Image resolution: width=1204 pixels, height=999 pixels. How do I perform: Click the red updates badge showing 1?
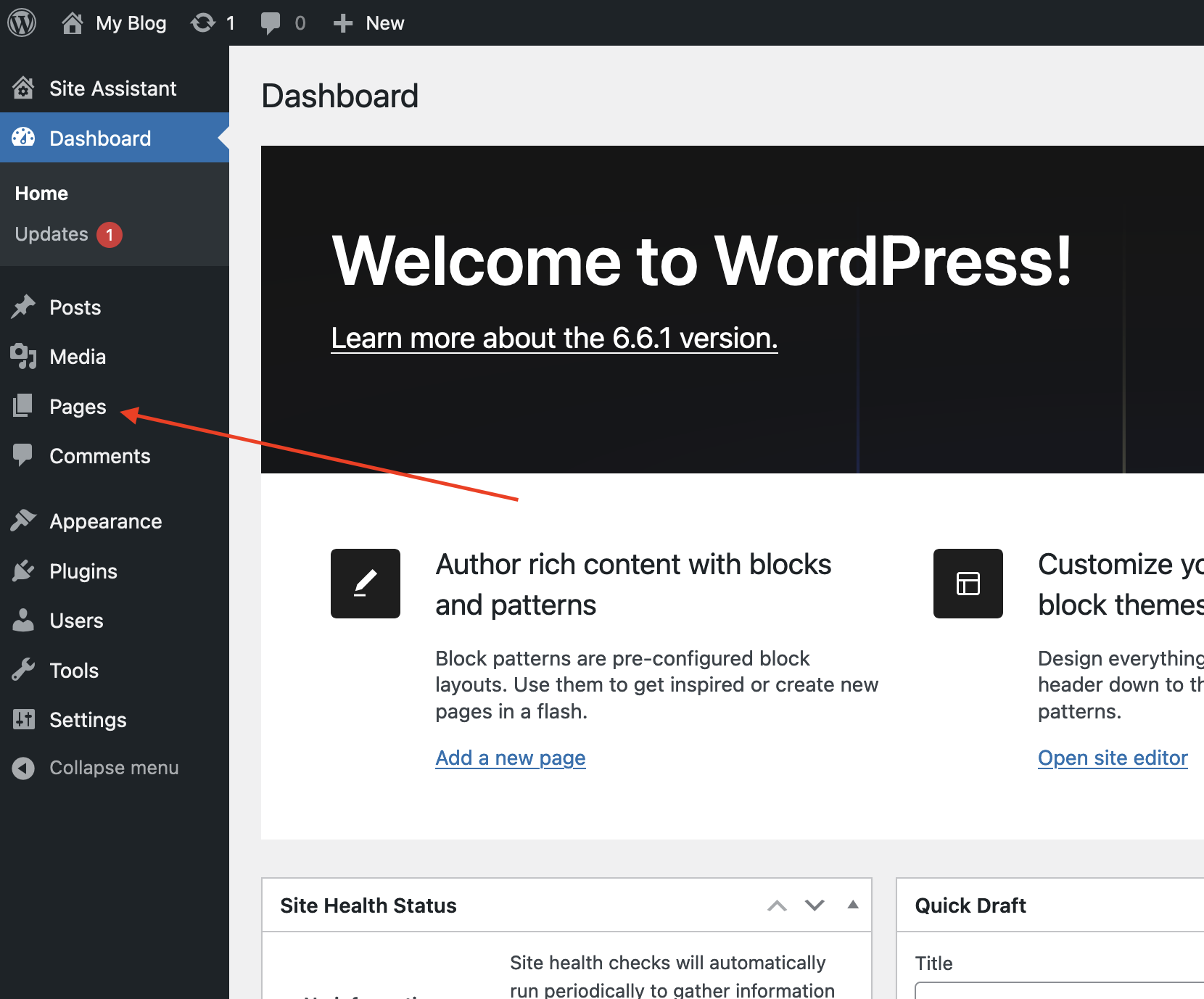click(x=110, y=234)
